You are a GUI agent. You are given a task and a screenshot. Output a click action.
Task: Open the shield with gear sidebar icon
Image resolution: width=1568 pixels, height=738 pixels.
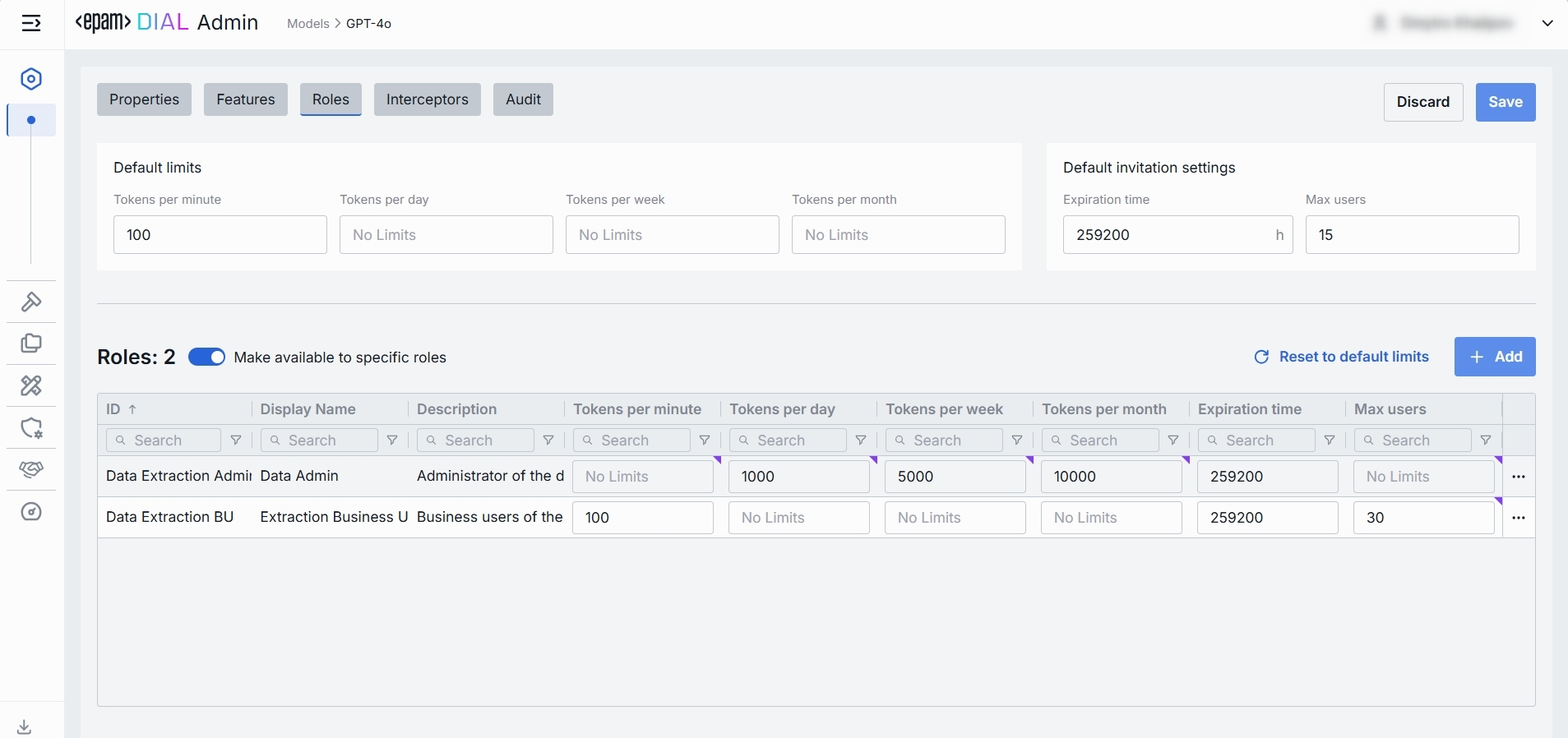pyautogui.click(x=31, y=428)
